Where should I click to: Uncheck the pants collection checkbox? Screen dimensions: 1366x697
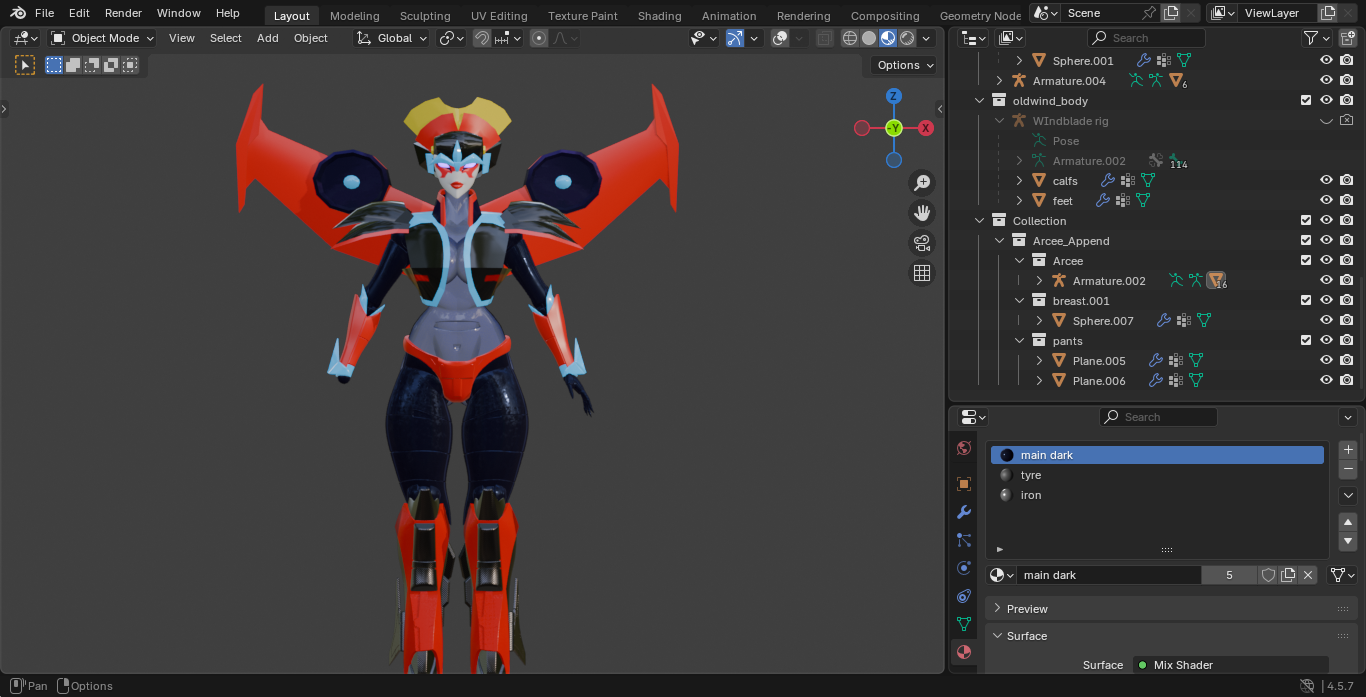1306,341
